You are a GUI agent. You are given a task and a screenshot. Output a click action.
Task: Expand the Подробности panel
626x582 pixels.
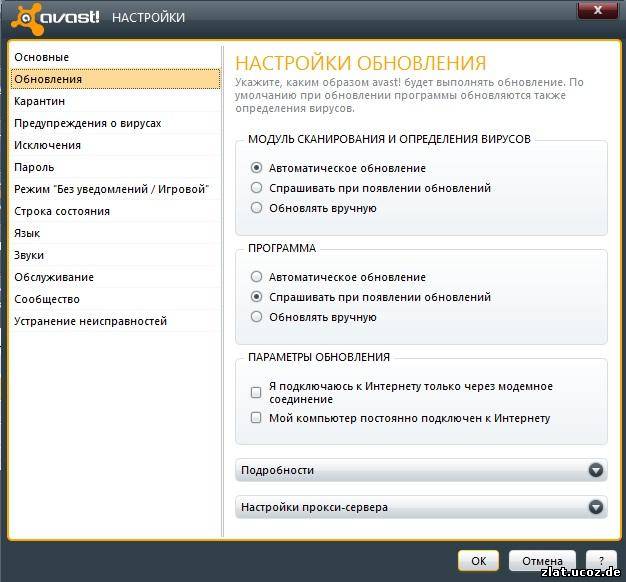tap(421, 470)
